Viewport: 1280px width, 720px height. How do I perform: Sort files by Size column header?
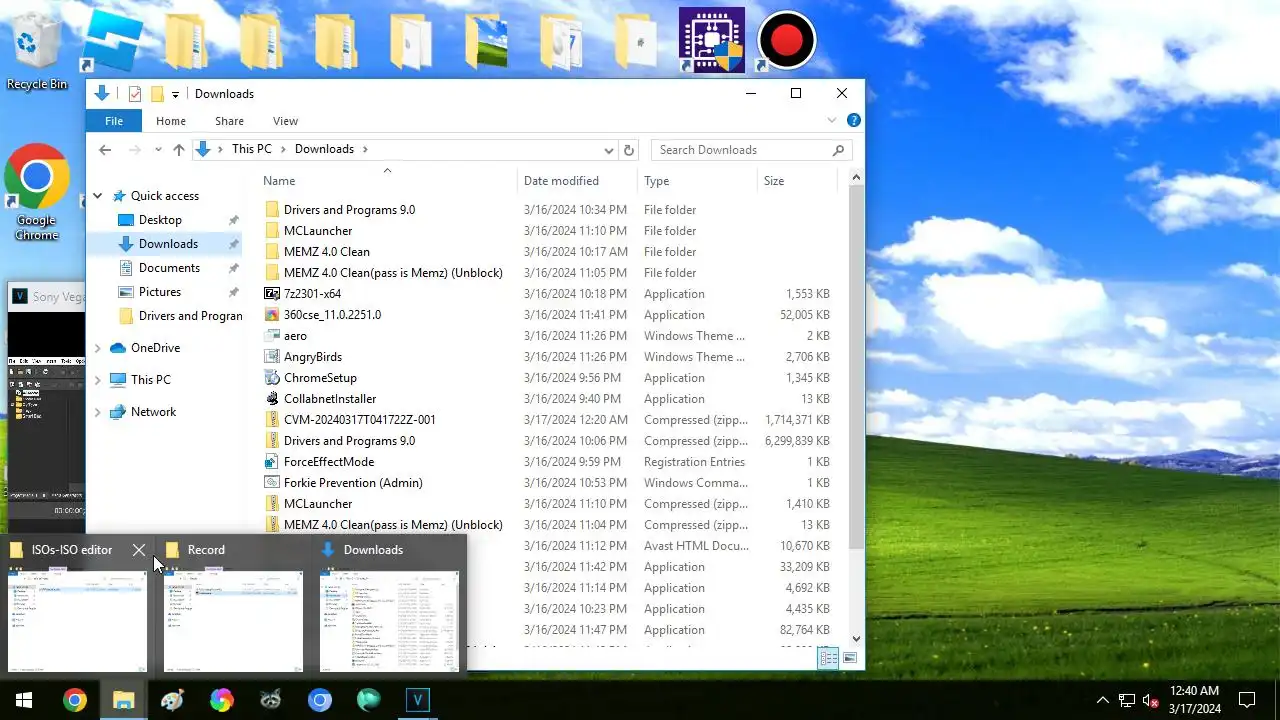[x=797, y=181]
